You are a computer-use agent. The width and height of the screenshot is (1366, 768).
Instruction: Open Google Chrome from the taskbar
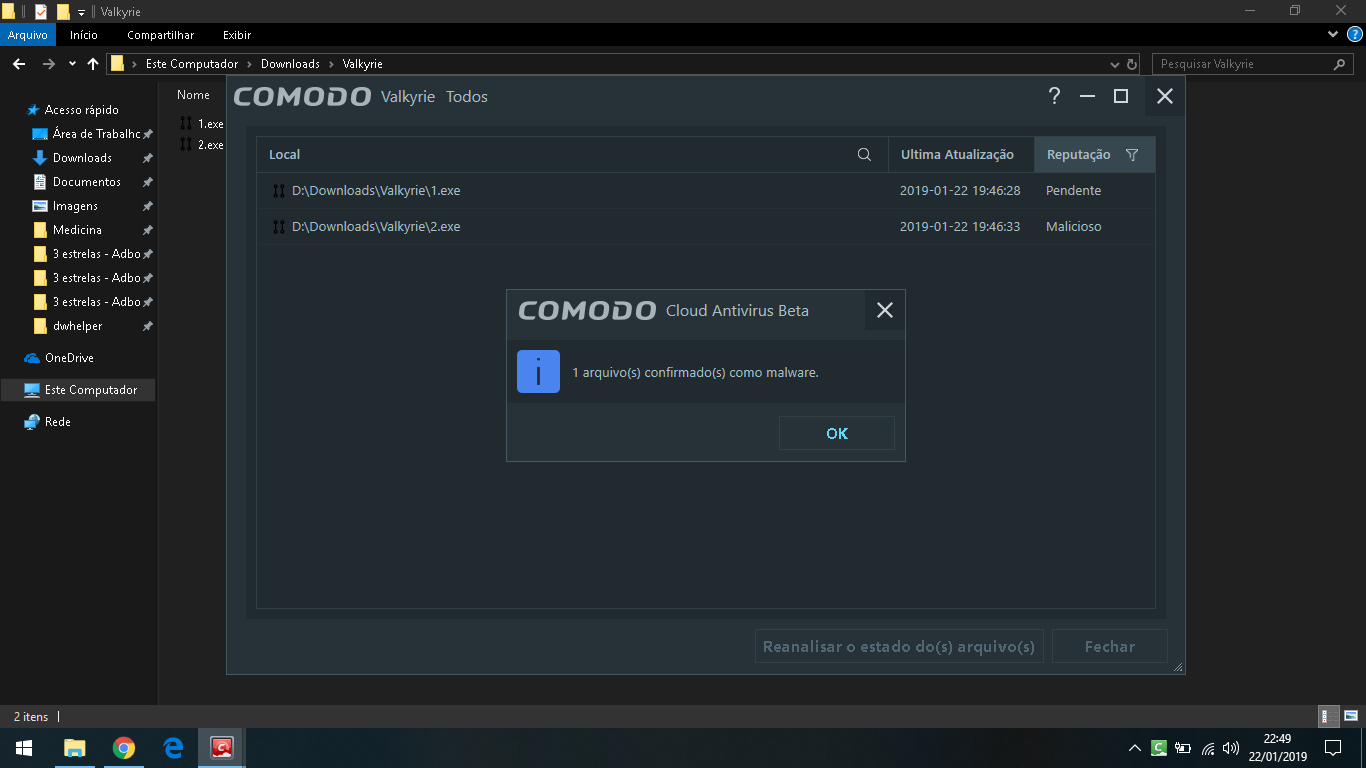click(x=124, y=748)
